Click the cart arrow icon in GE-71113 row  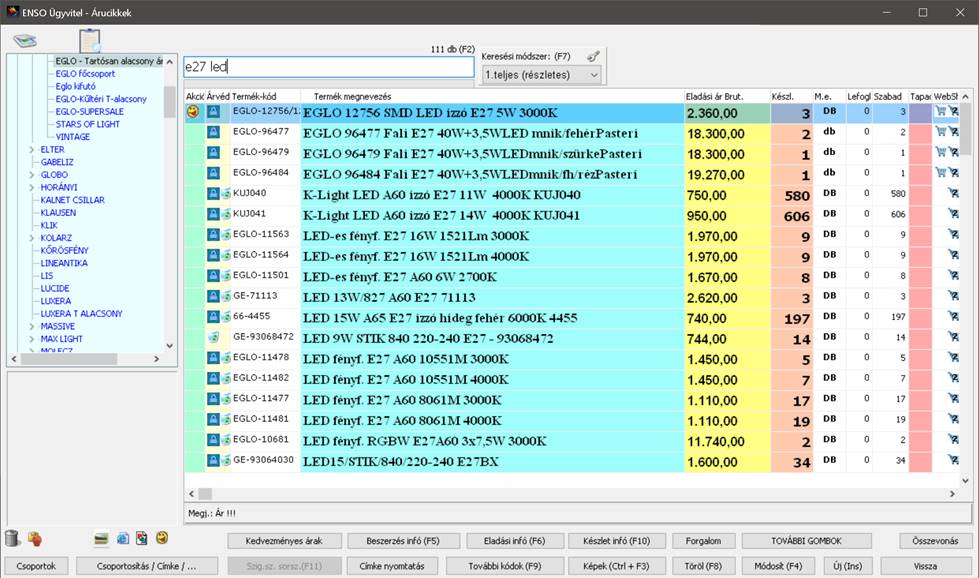953,296
